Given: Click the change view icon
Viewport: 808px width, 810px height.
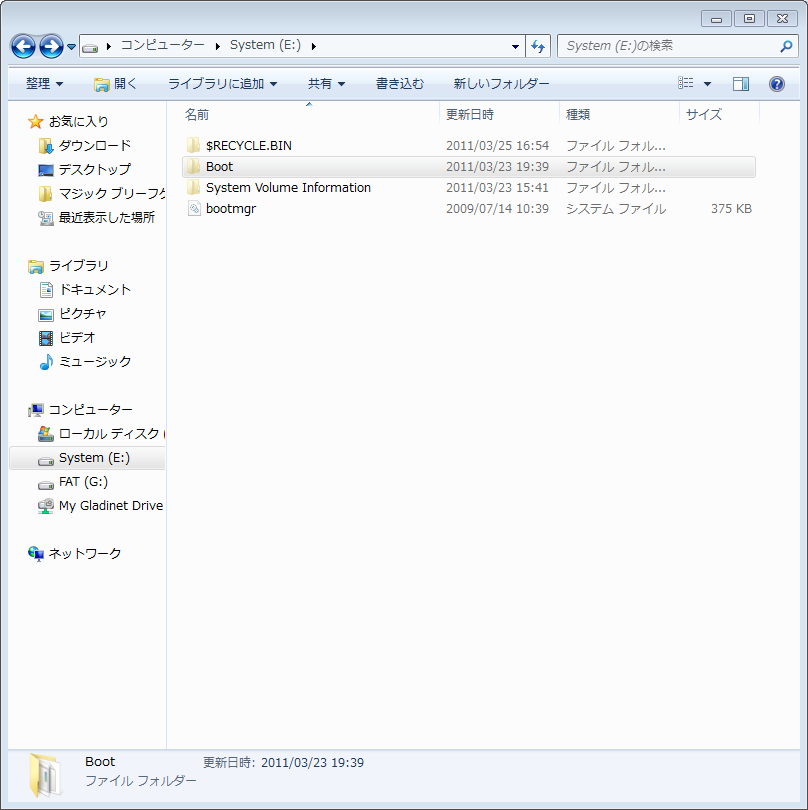Looking at the screenshot, I should (686, 83).
